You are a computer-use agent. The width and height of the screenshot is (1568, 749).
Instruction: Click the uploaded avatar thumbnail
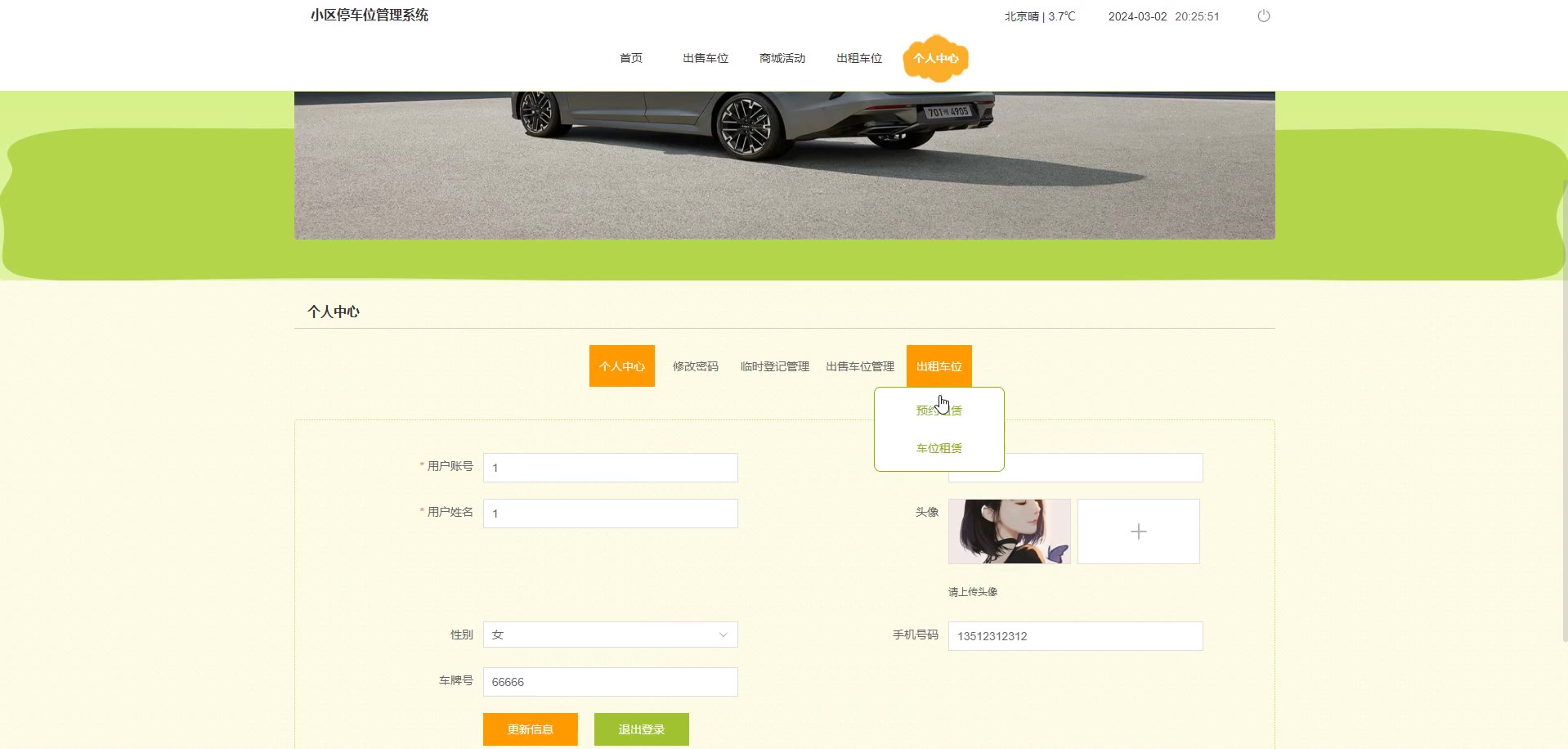1010,531
